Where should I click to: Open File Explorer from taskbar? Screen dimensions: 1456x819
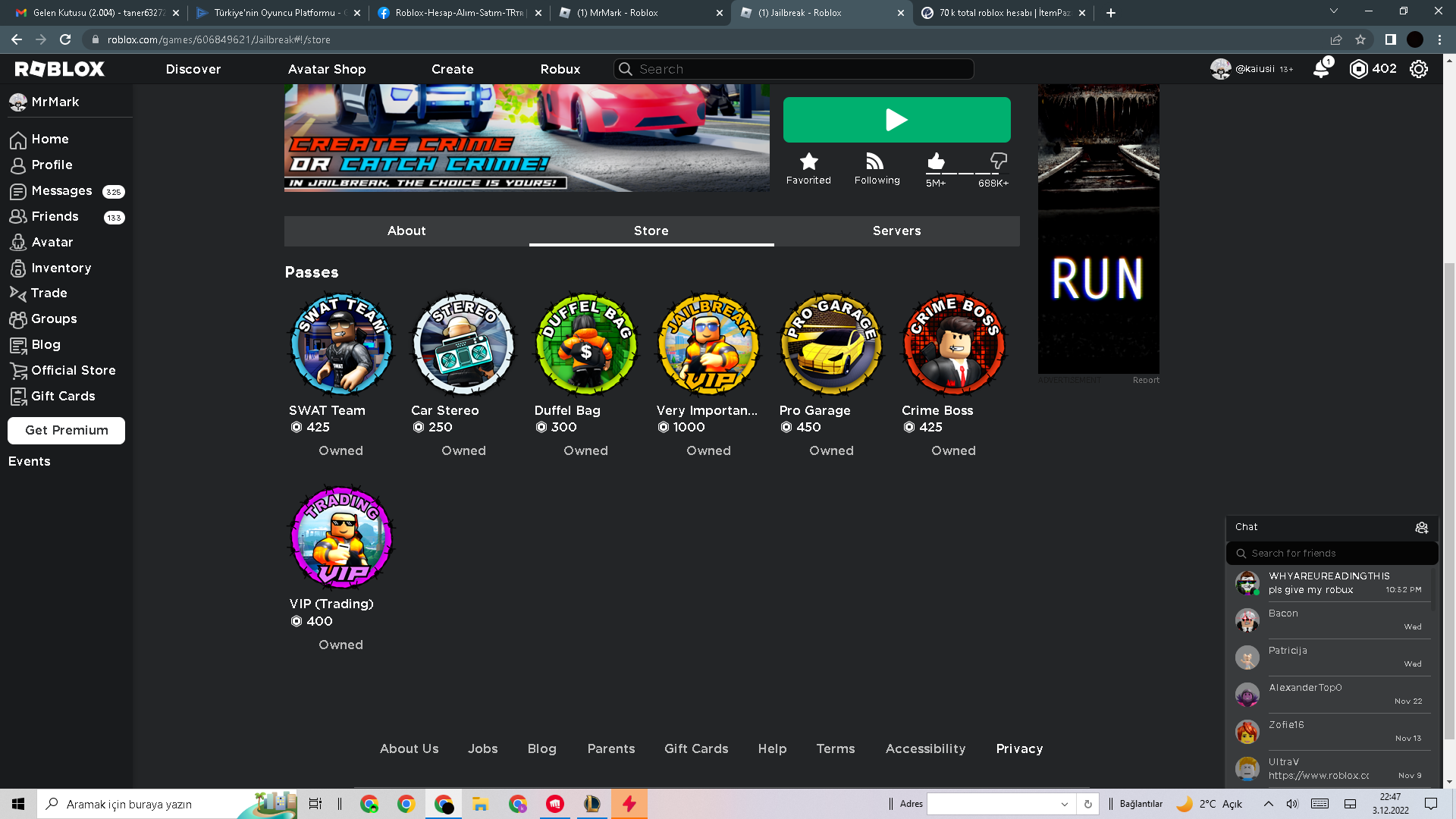480,804
